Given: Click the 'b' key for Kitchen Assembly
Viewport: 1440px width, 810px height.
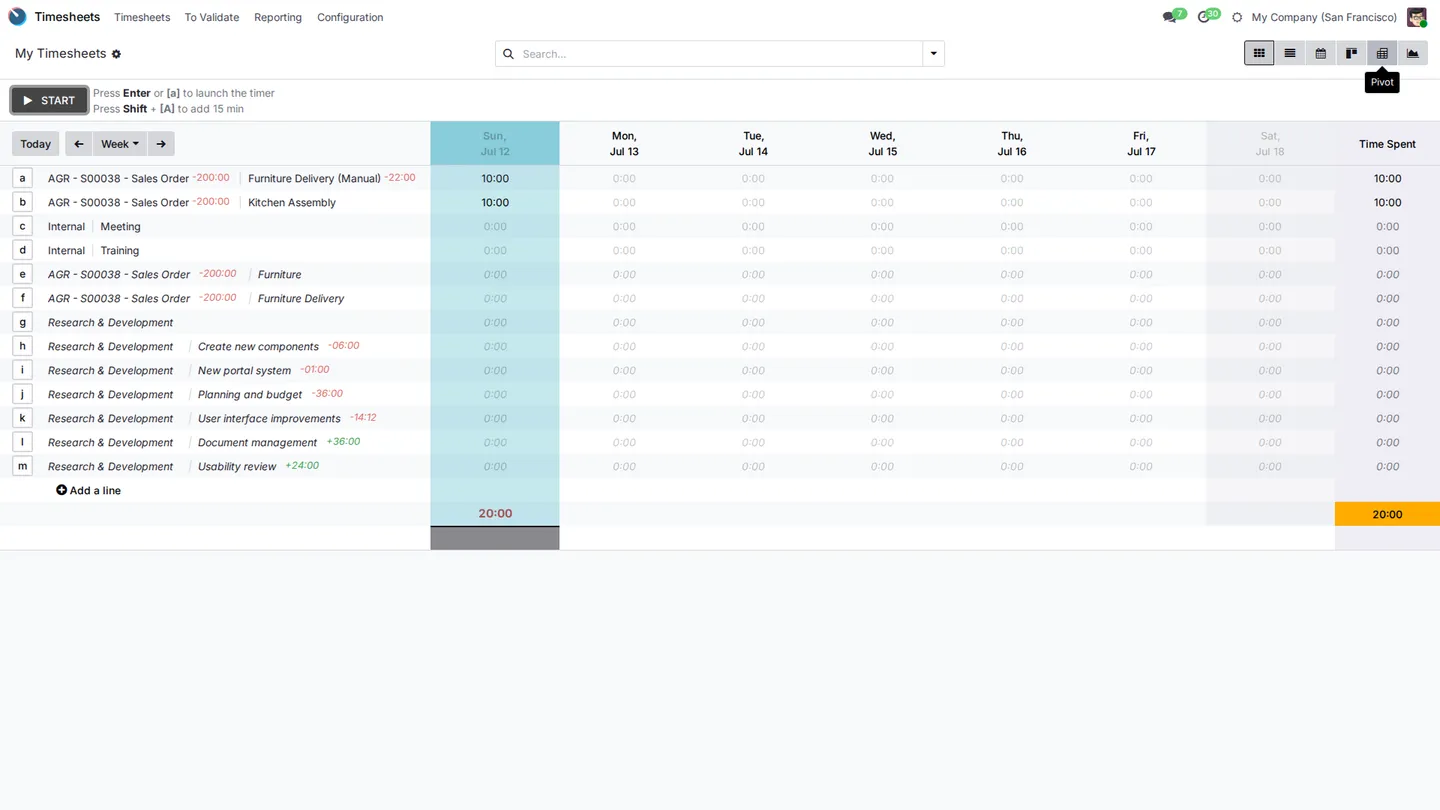Looking at the screenshot, I should (x=22, y=202).
